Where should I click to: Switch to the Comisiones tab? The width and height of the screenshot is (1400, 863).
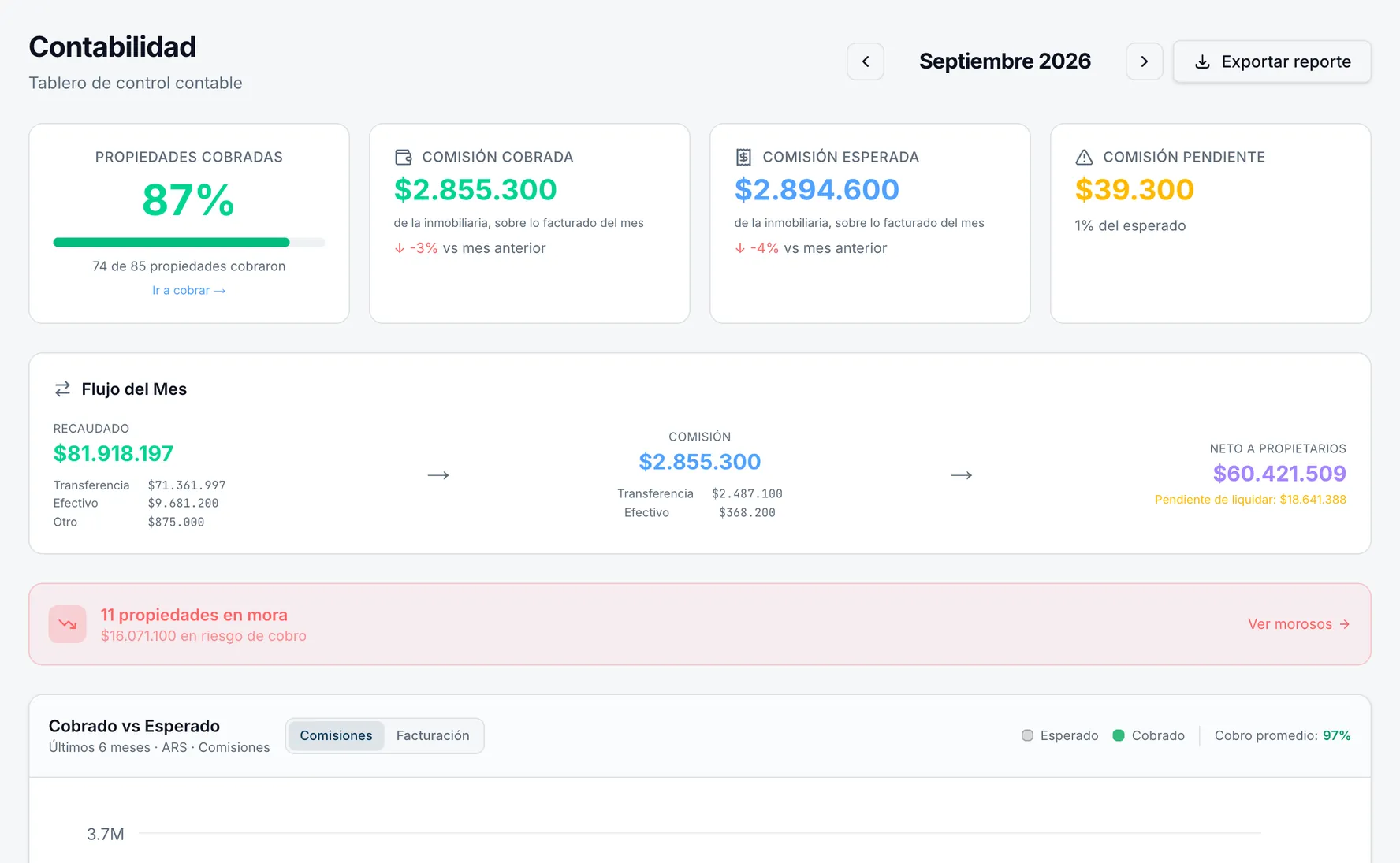point(336,735)
